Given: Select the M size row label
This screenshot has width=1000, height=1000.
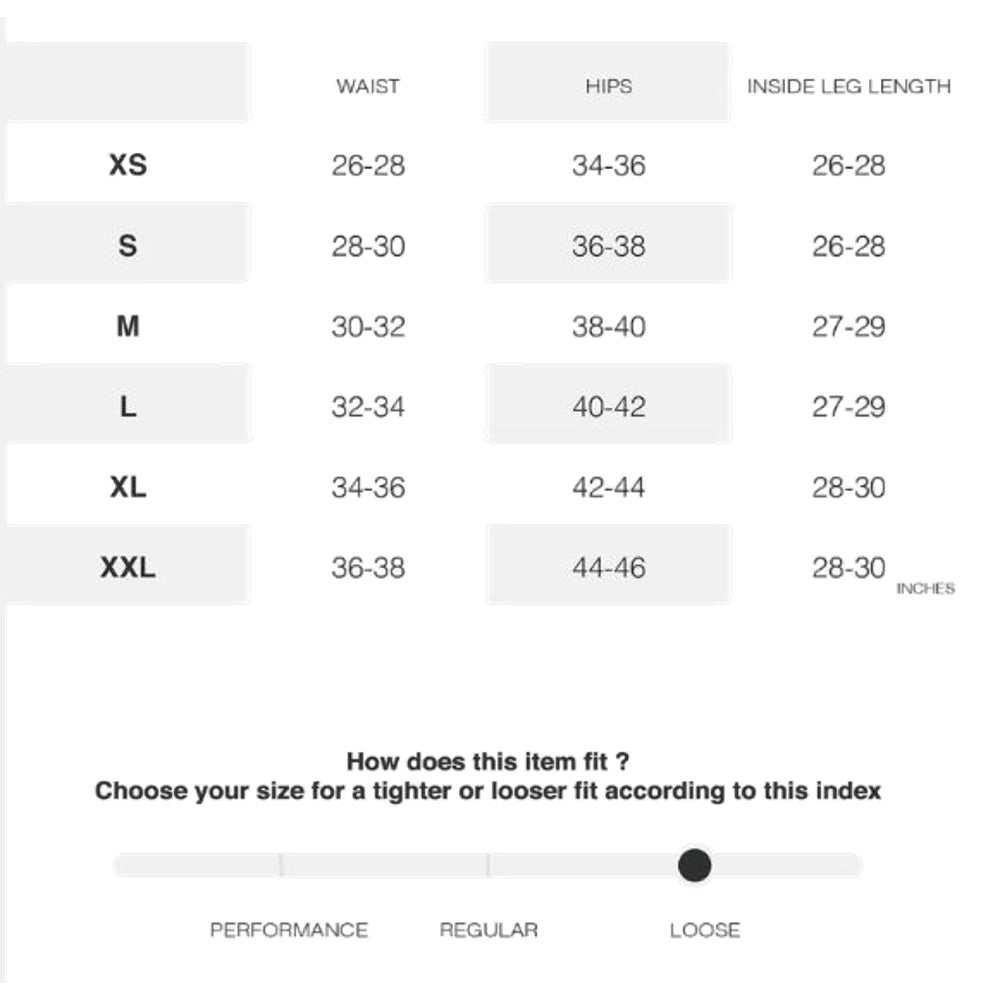Looking at the screenshot, I should coord(128,326).
